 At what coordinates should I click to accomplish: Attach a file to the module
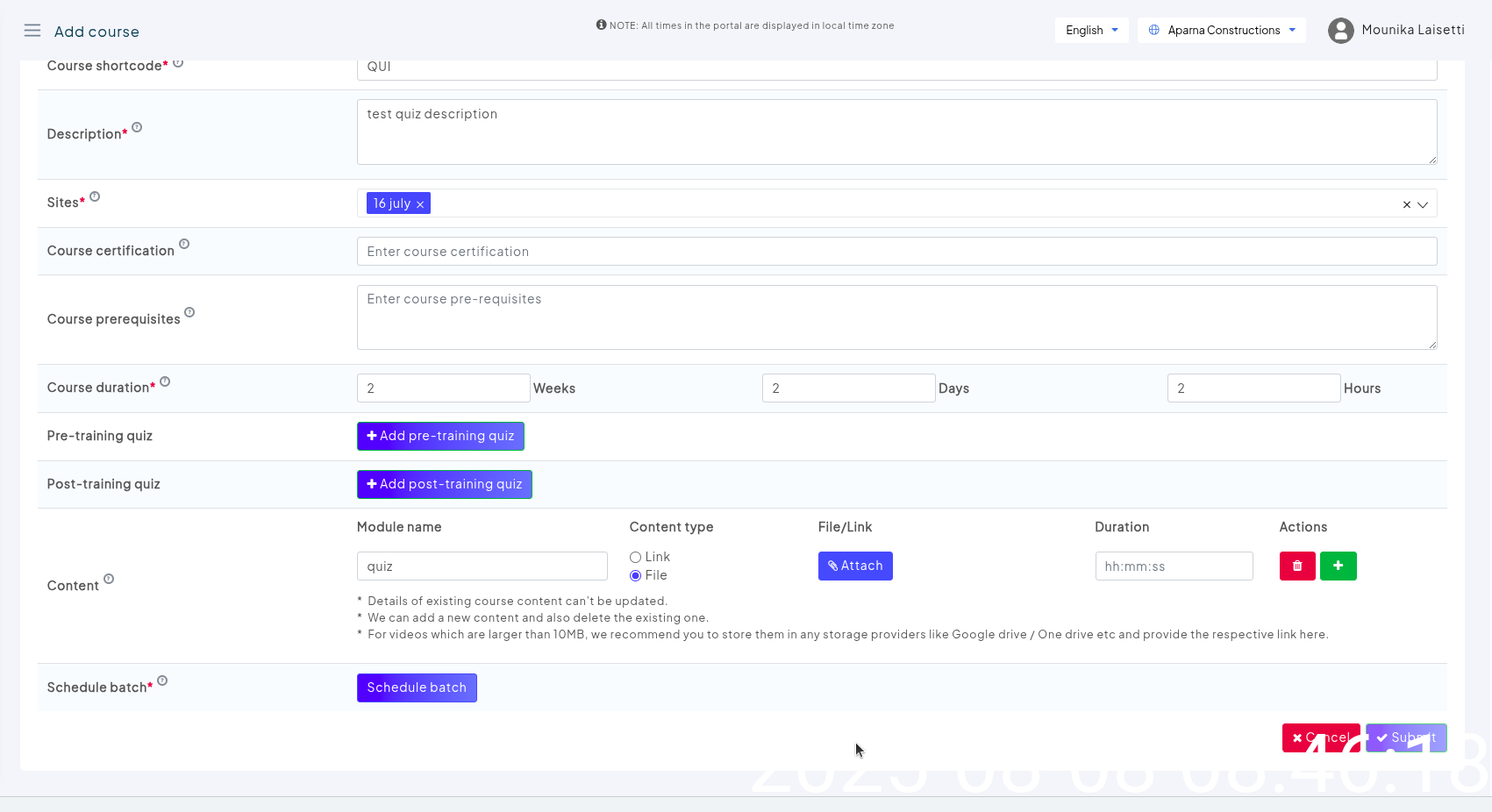click(855, 566)
